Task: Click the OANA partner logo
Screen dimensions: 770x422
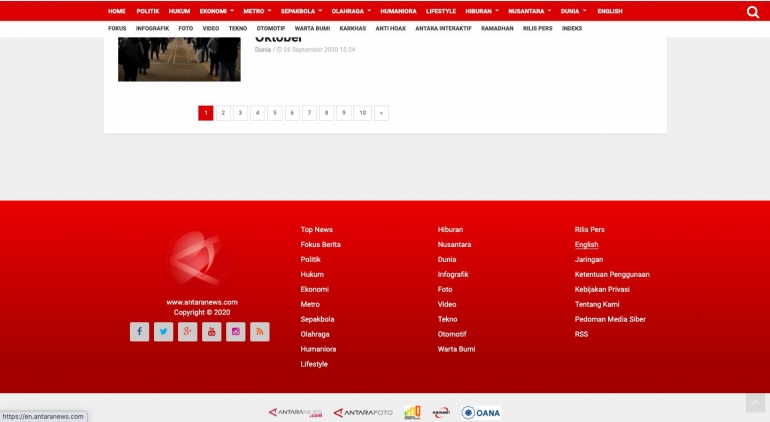Action: tap(481, 412)
